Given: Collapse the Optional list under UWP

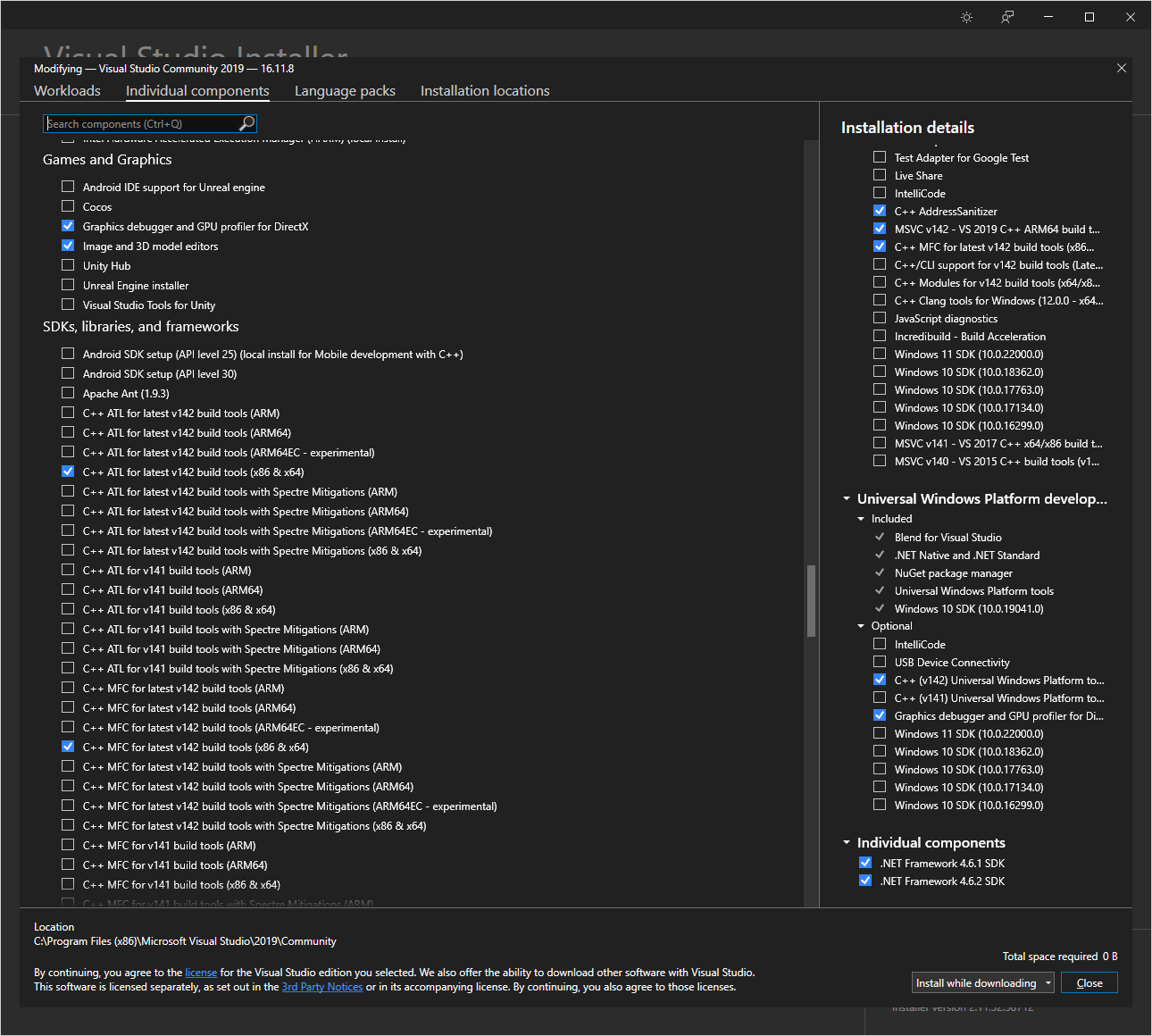Looking at the screenshot, I should [861, 626].
